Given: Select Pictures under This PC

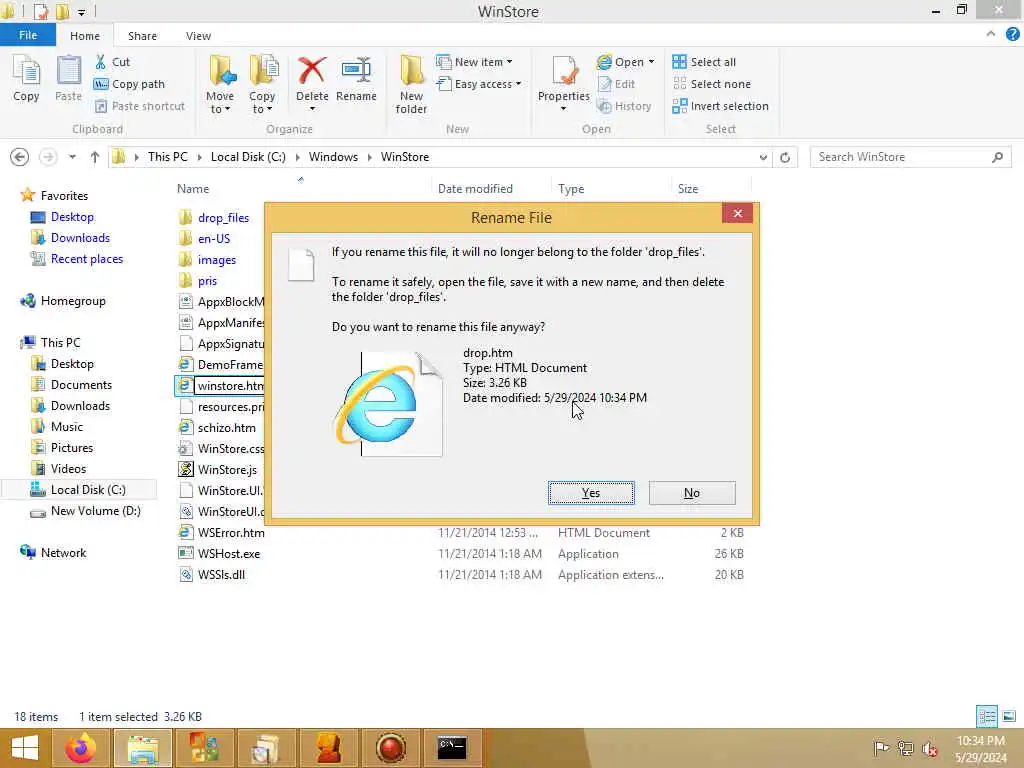Looking at the screenshot, I should 63,447.
